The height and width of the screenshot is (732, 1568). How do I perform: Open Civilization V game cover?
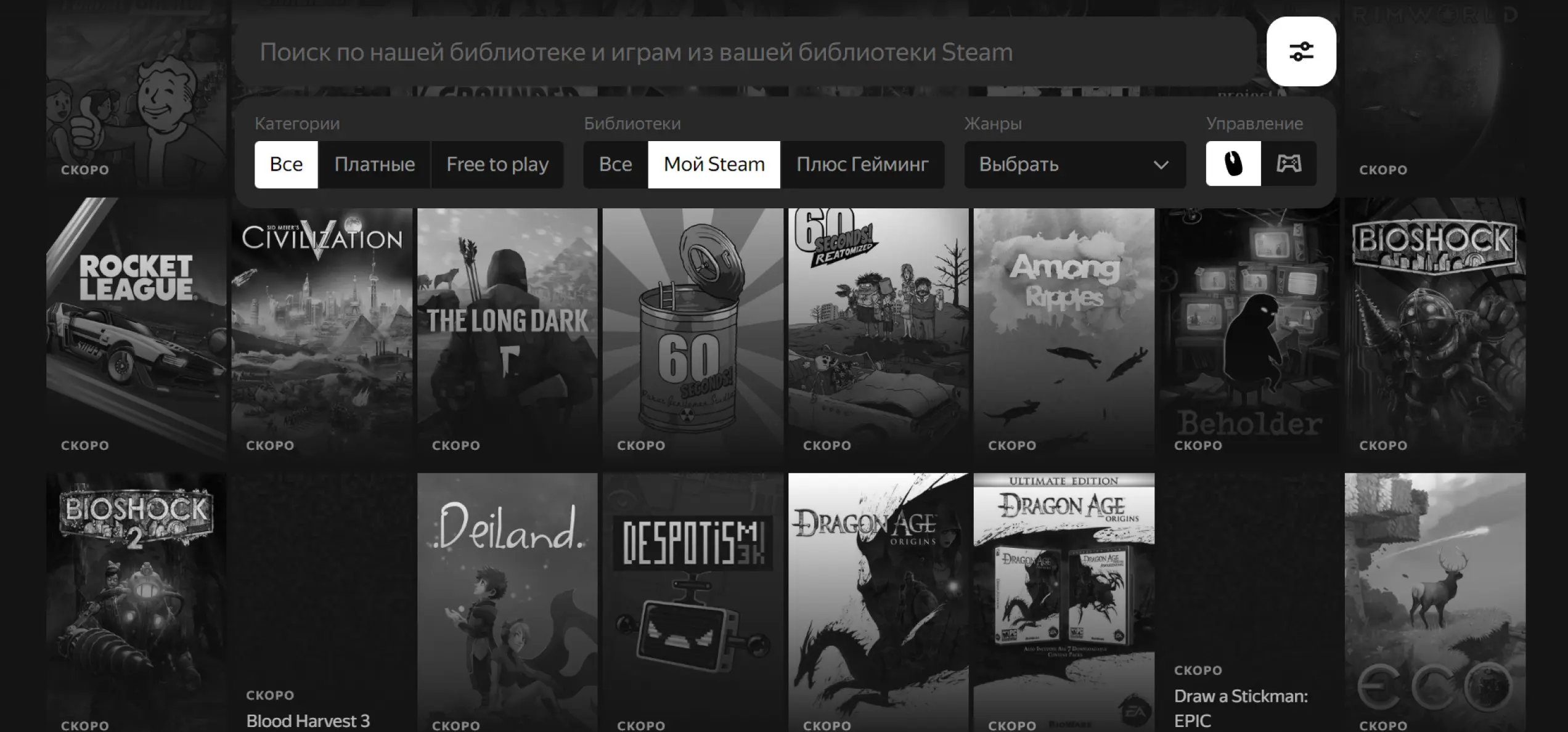(322, 333)
